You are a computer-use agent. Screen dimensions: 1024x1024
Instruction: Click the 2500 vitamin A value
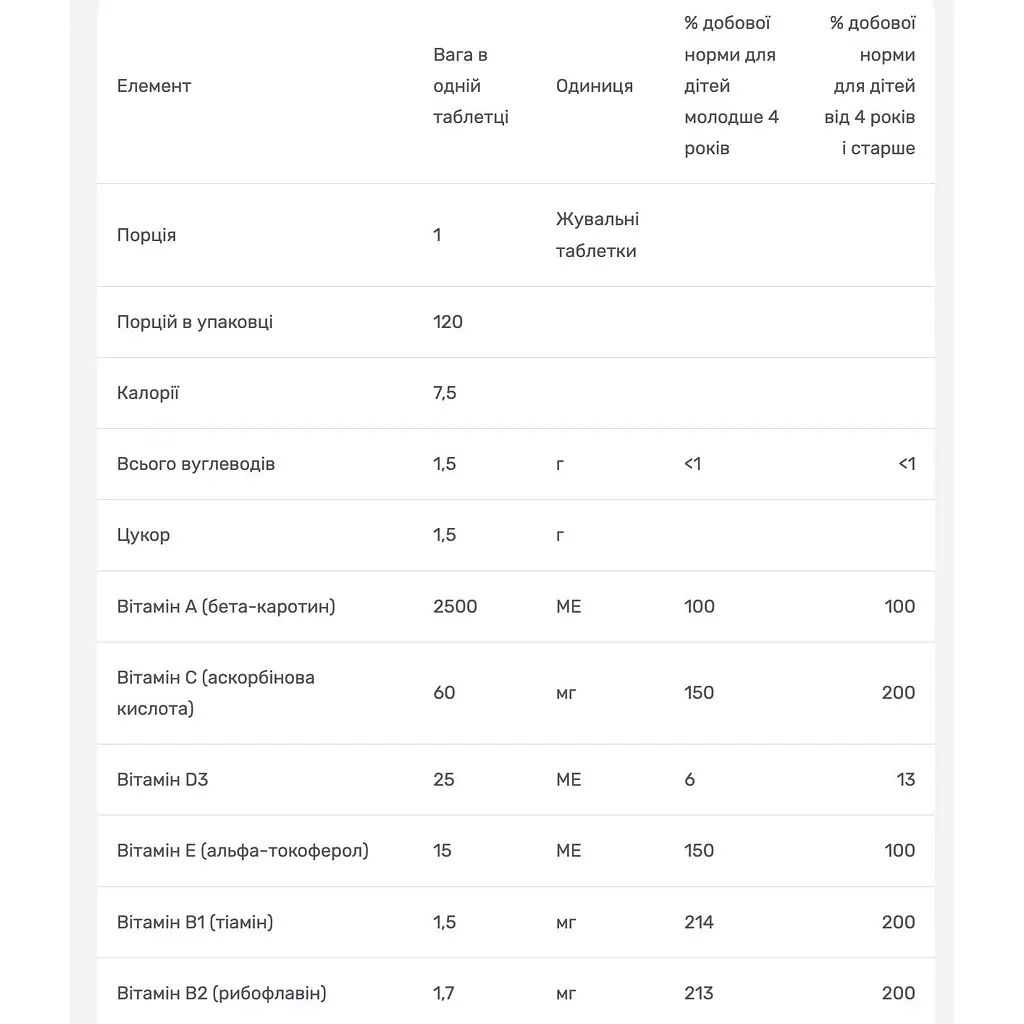pyautogui.click(x=455, y=607)
